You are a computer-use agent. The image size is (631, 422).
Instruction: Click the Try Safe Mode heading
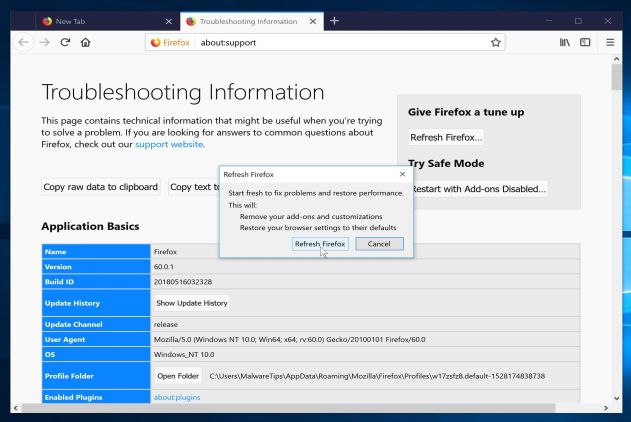coord(446,163)
